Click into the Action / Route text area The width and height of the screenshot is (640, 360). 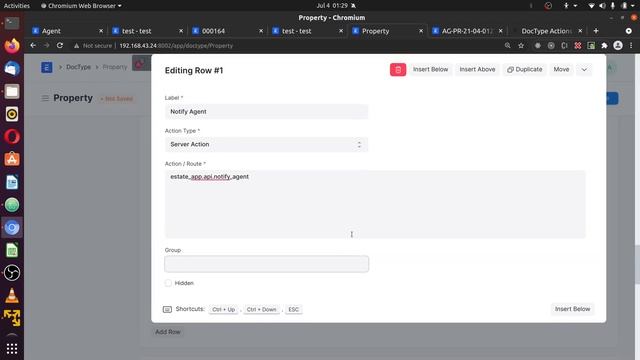click(375, 204)
